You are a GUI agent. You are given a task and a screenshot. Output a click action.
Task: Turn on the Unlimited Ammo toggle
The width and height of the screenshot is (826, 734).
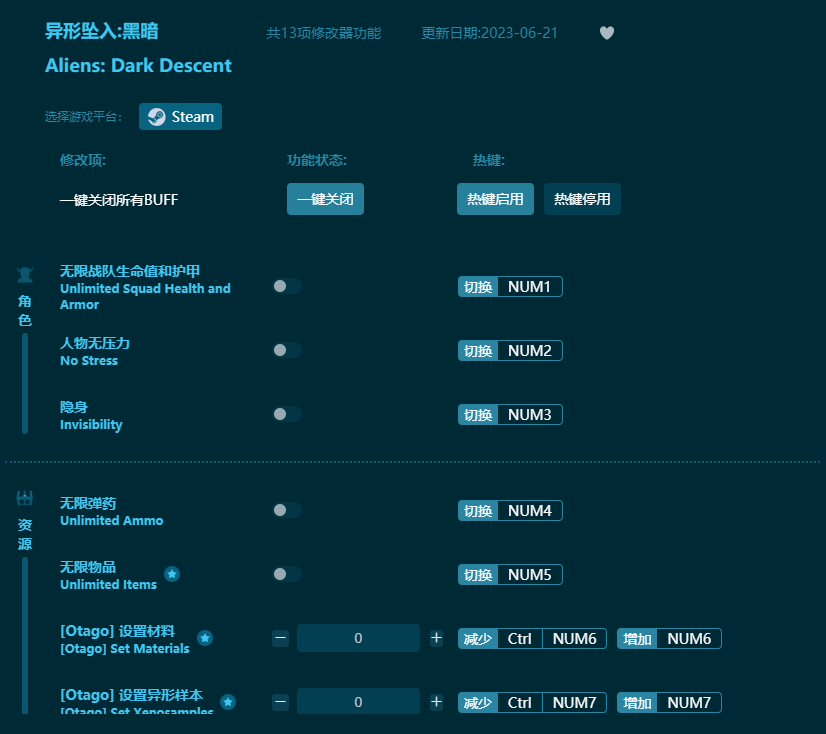287,510
